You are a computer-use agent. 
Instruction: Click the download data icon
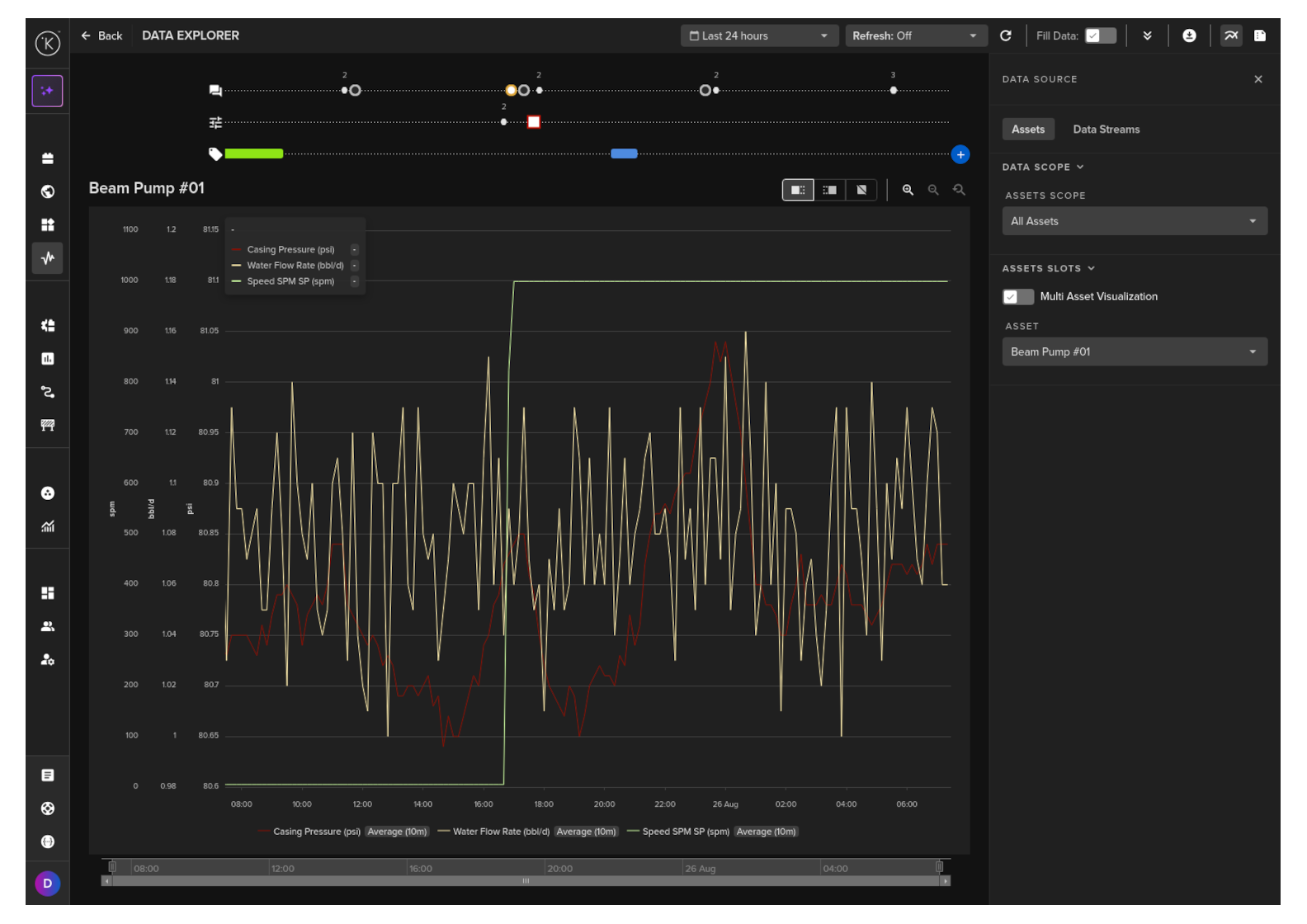[x=1189, y=35]
